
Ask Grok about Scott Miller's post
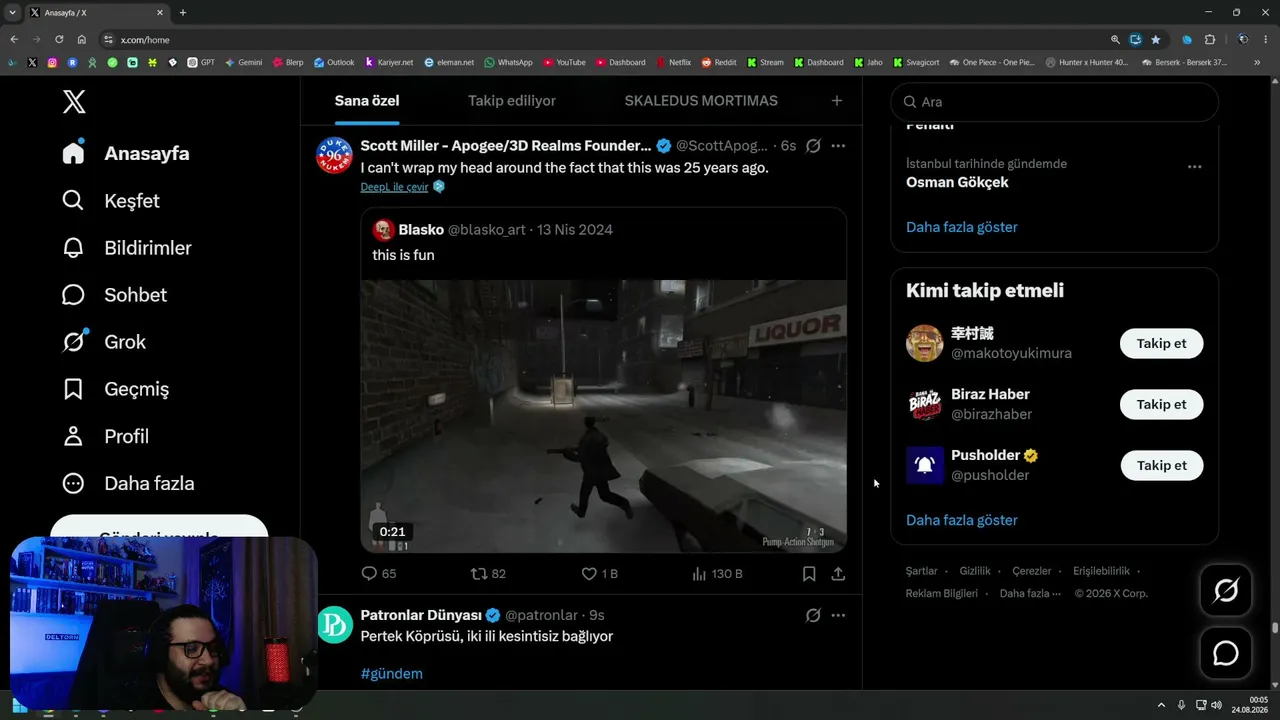click(x=813, y=146)
